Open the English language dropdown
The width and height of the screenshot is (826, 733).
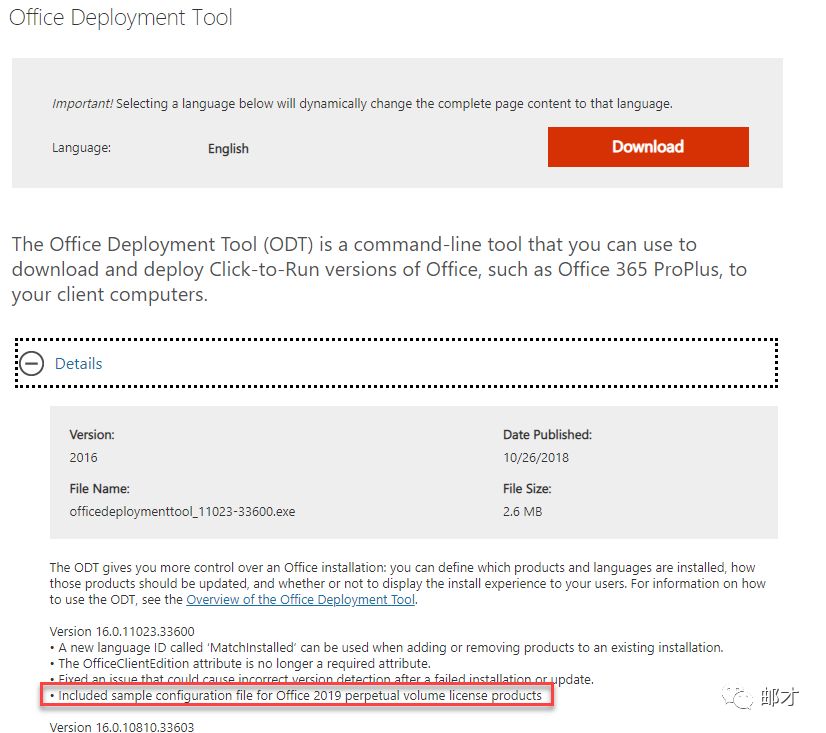(228, 149)
